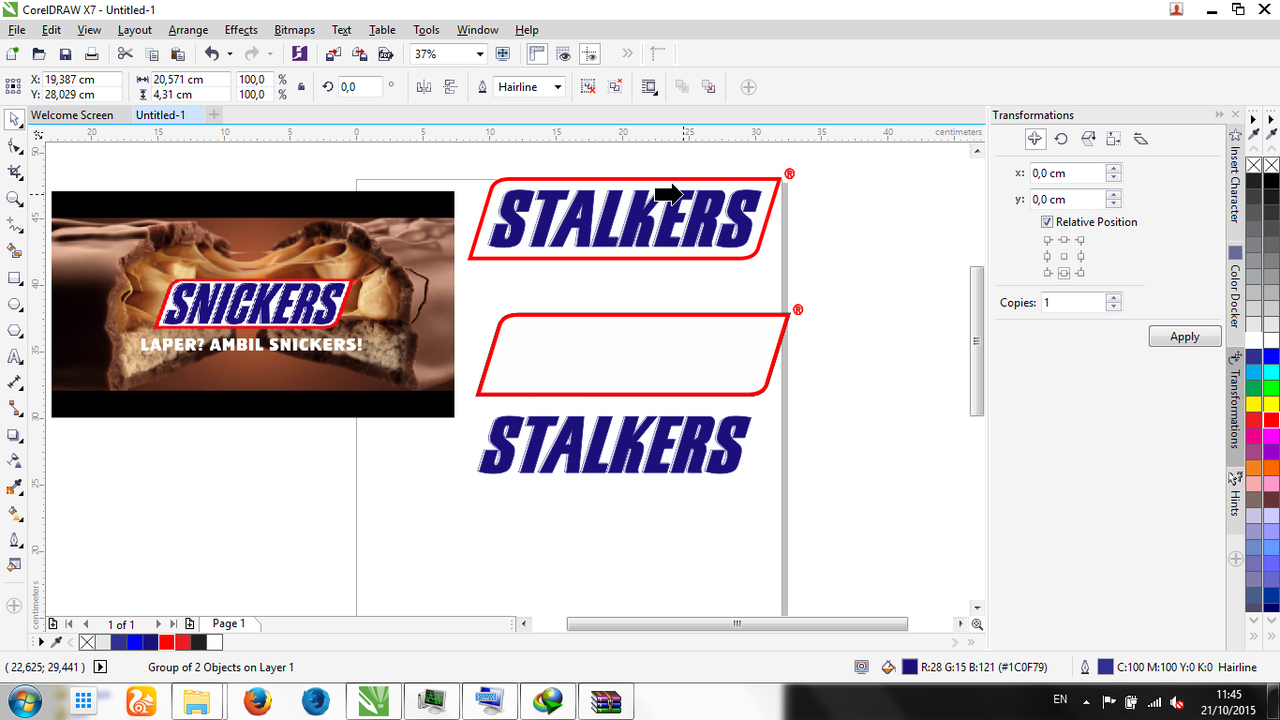Select the Freehand tool
1280x720 pixels.
[x=14, y=225]
